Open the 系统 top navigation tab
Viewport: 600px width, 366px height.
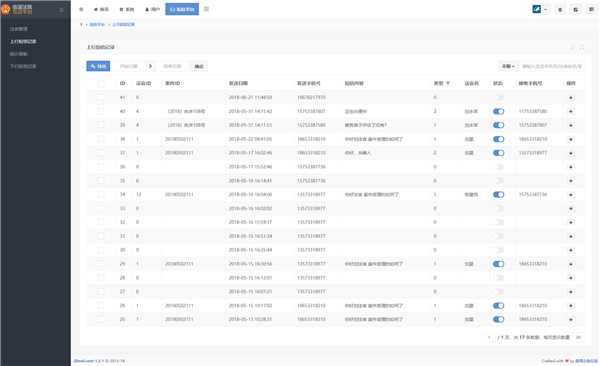127,9
